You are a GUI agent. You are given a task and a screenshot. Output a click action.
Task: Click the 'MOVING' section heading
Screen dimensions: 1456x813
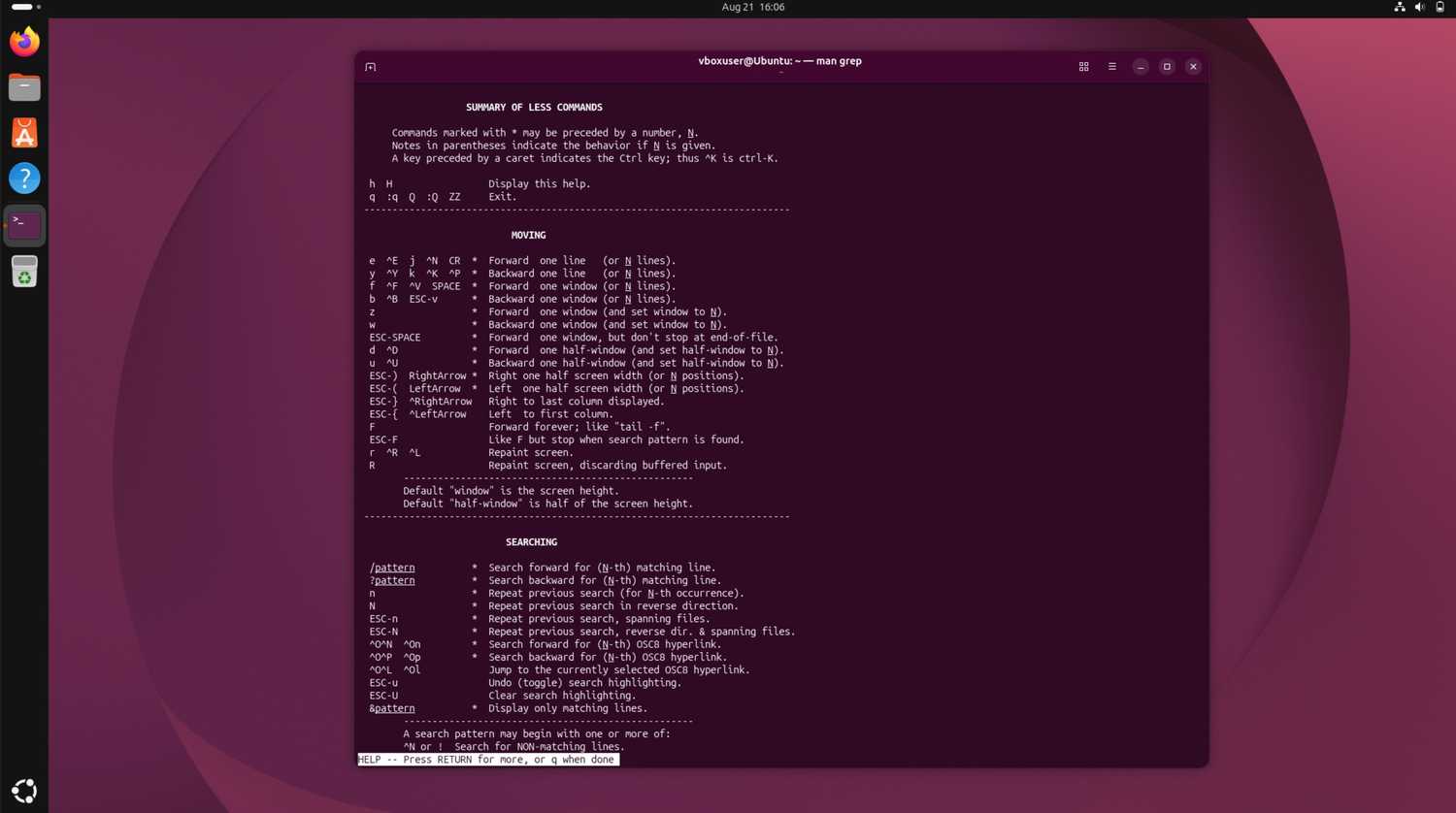pos(528,236)
